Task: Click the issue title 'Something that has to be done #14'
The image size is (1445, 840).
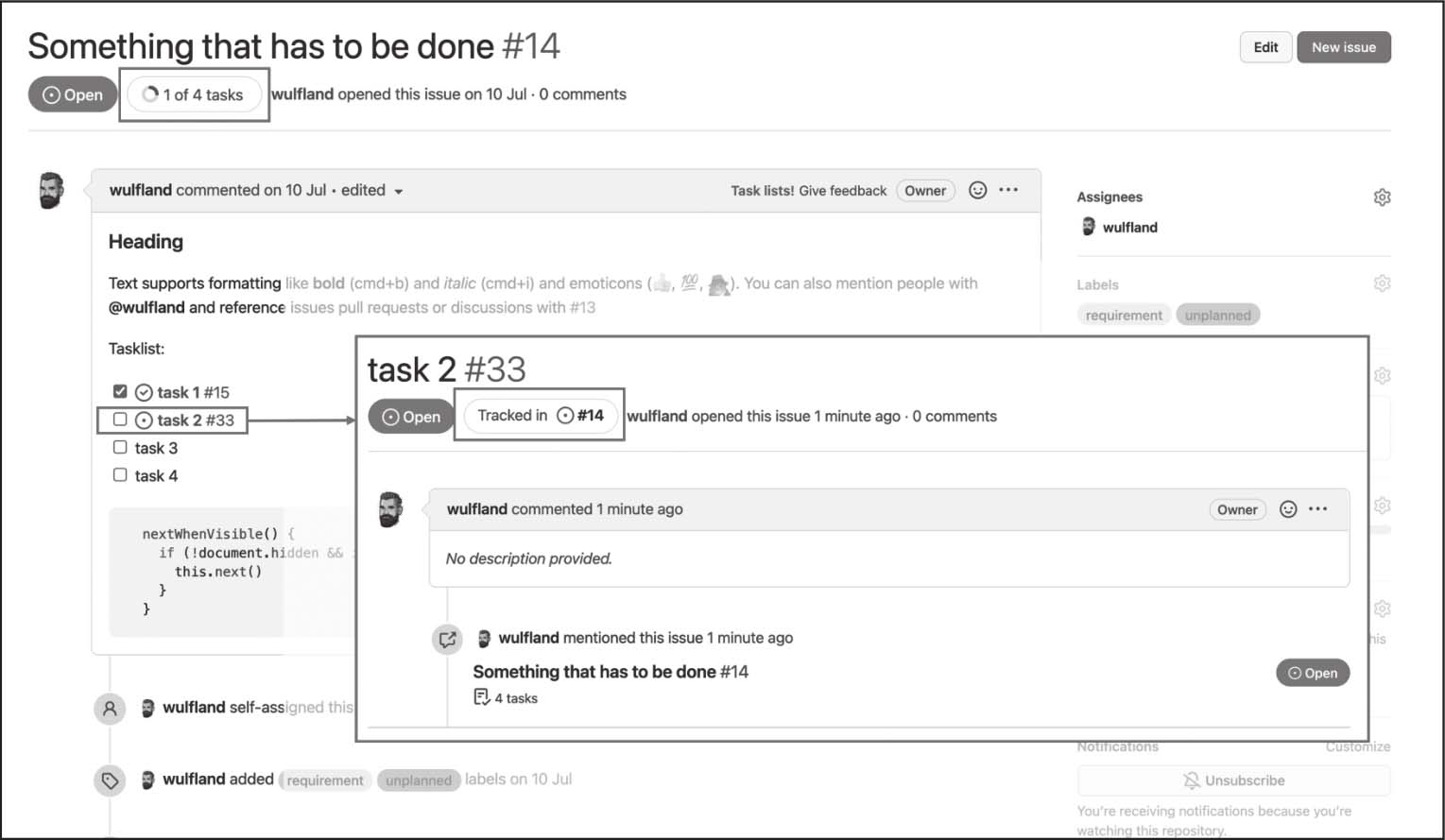Action: 294,46
